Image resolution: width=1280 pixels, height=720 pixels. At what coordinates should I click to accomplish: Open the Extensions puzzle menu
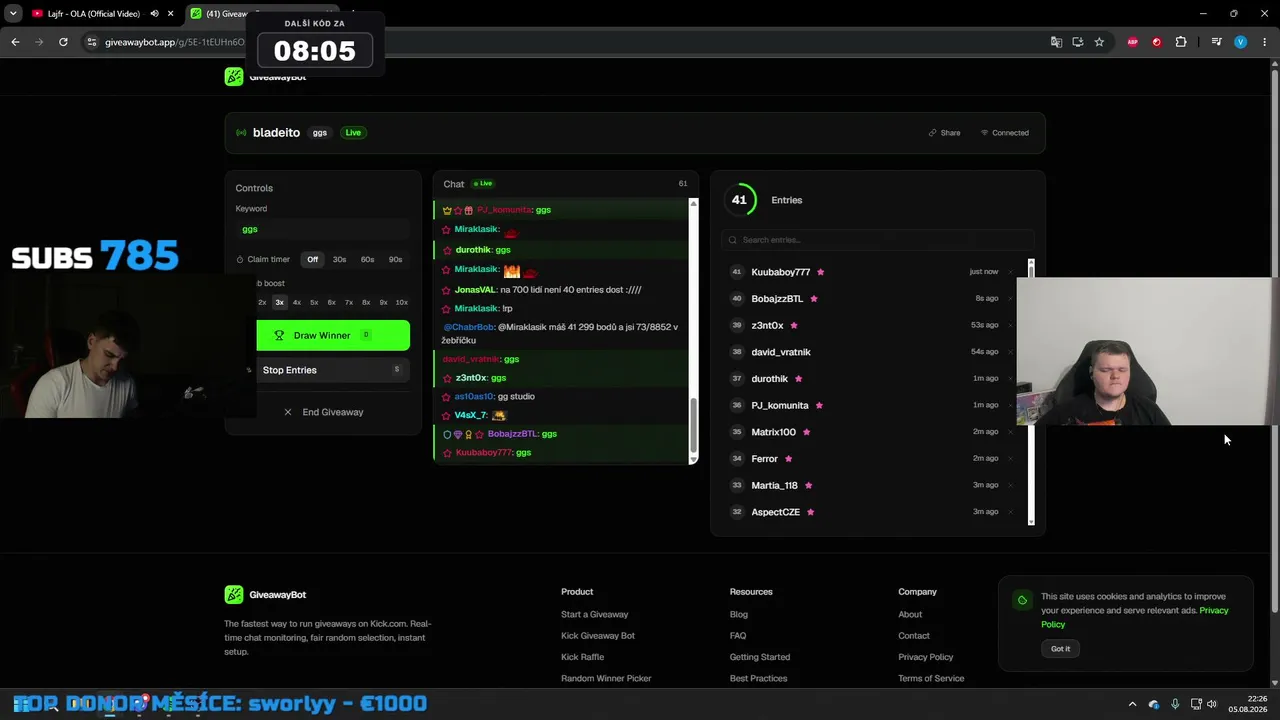coord(1181,42)
